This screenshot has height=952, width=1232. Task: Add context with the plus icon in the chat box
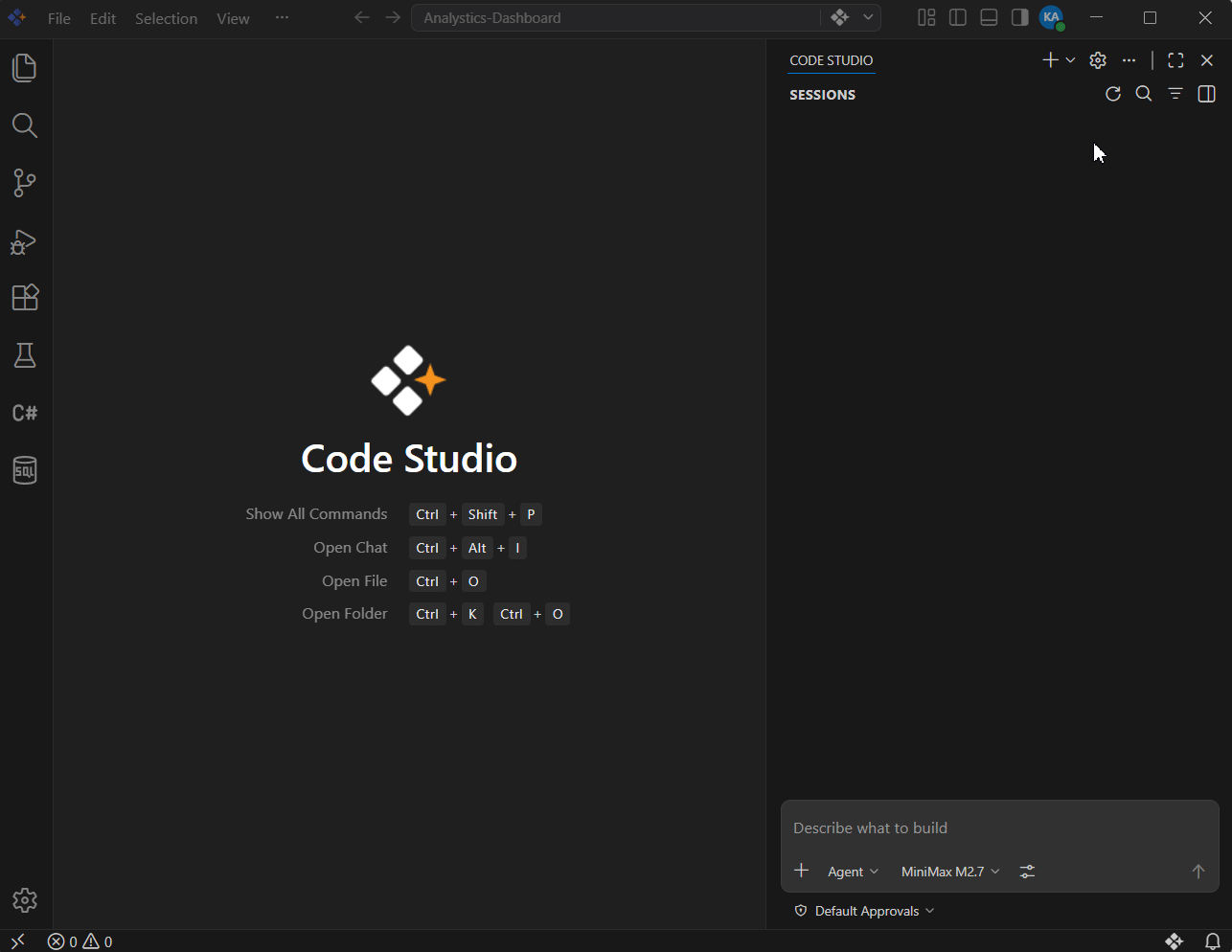[x=802, y=871]
